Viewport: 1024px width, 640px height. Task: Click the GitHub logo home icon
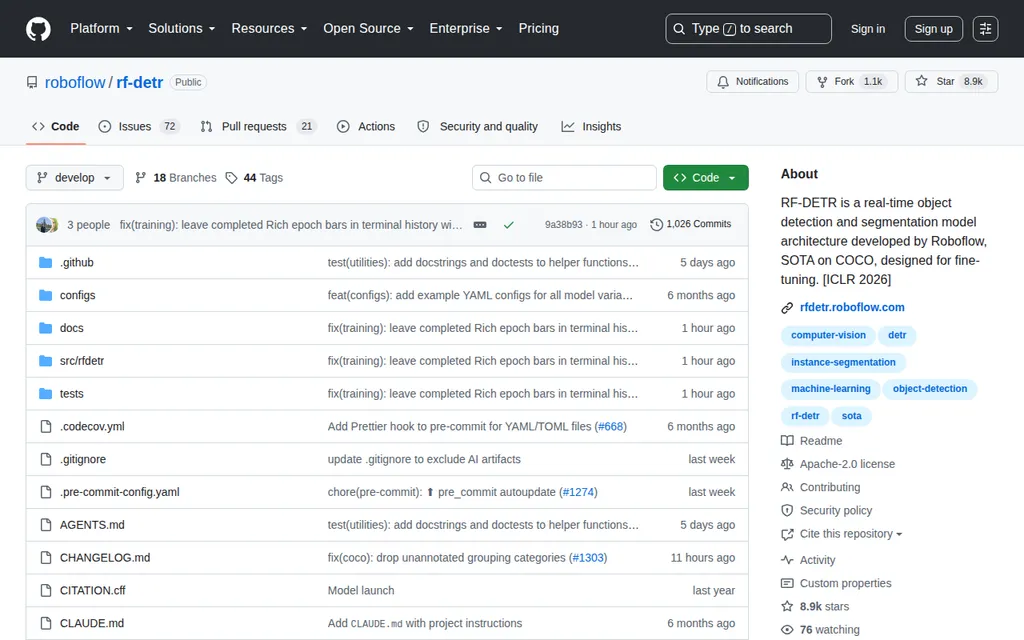point(39,29)
